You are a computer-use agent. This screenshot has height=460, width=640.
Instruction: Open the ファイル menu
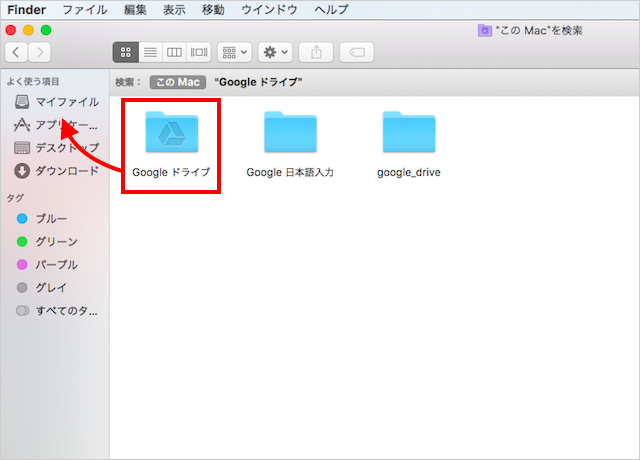(85, 9)
